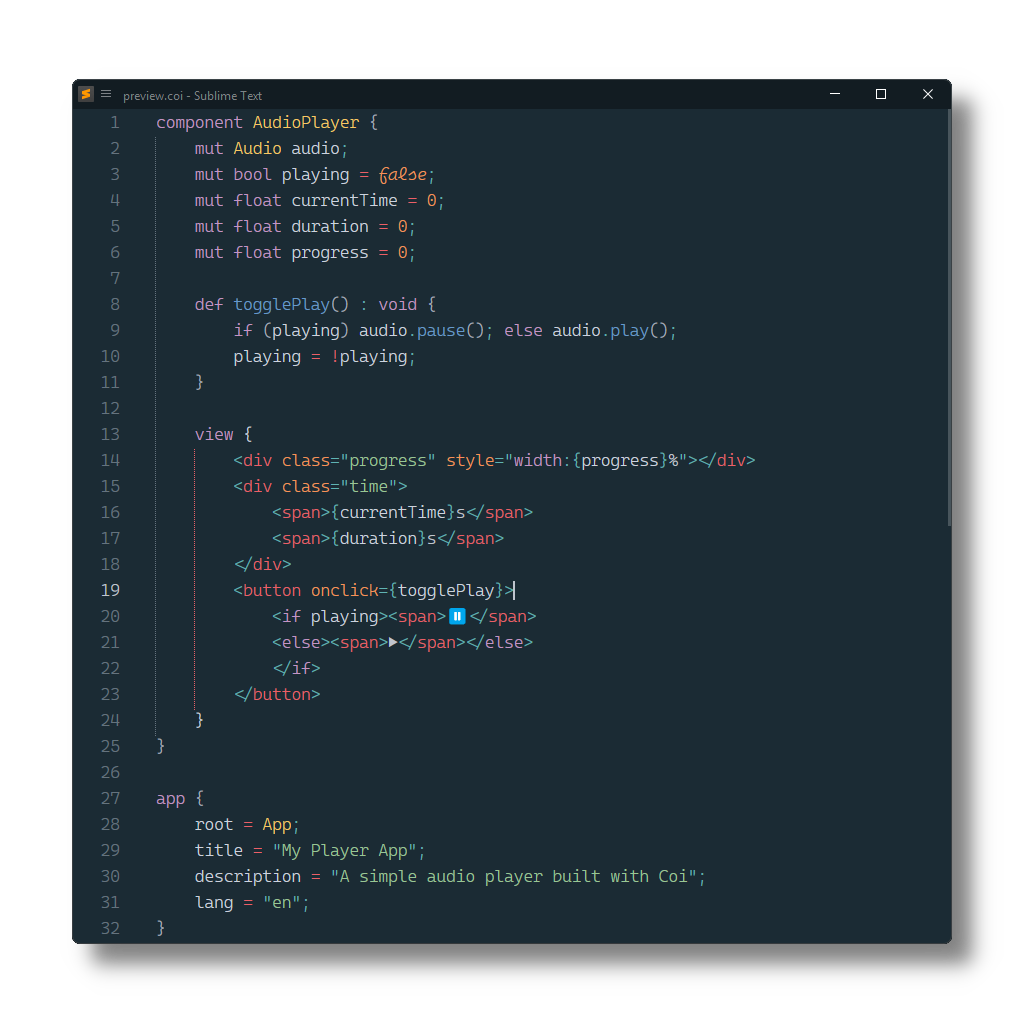The image size is (1024, 1024).
Task: Click the 'progress' variable declaration on line 6
Action: (330, 253)
